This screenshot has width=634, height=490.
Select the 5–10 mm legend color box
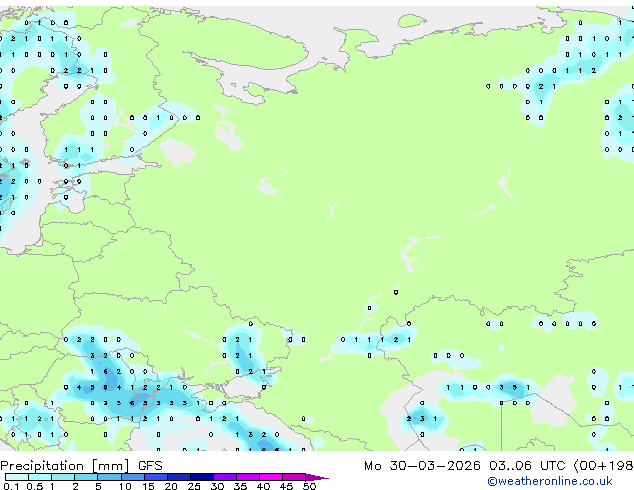point(110,477)
